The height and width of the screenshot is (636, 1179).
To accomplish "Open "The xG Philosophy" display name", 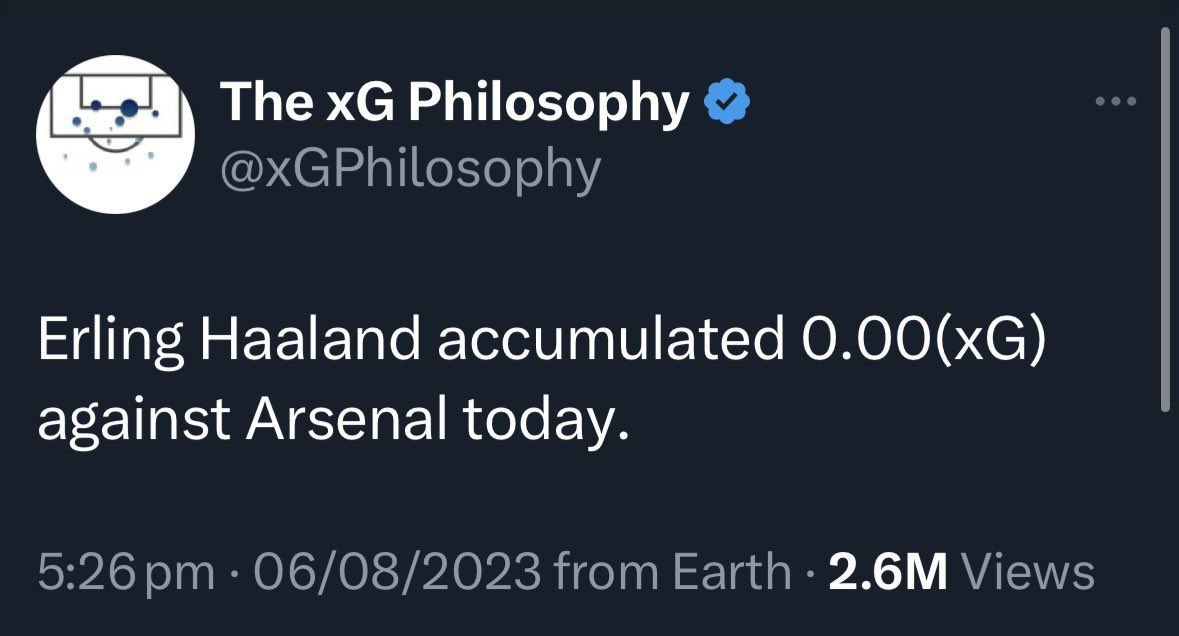I will point(454,103).
